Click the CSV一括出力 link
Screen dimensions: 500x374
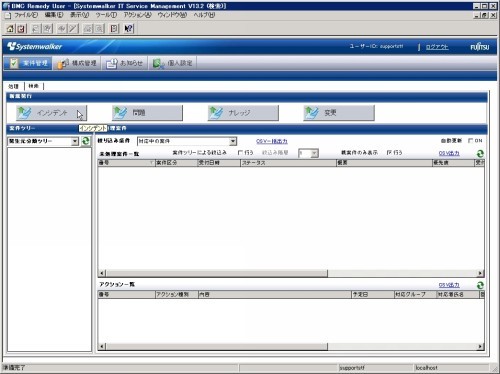click(272, 141)
